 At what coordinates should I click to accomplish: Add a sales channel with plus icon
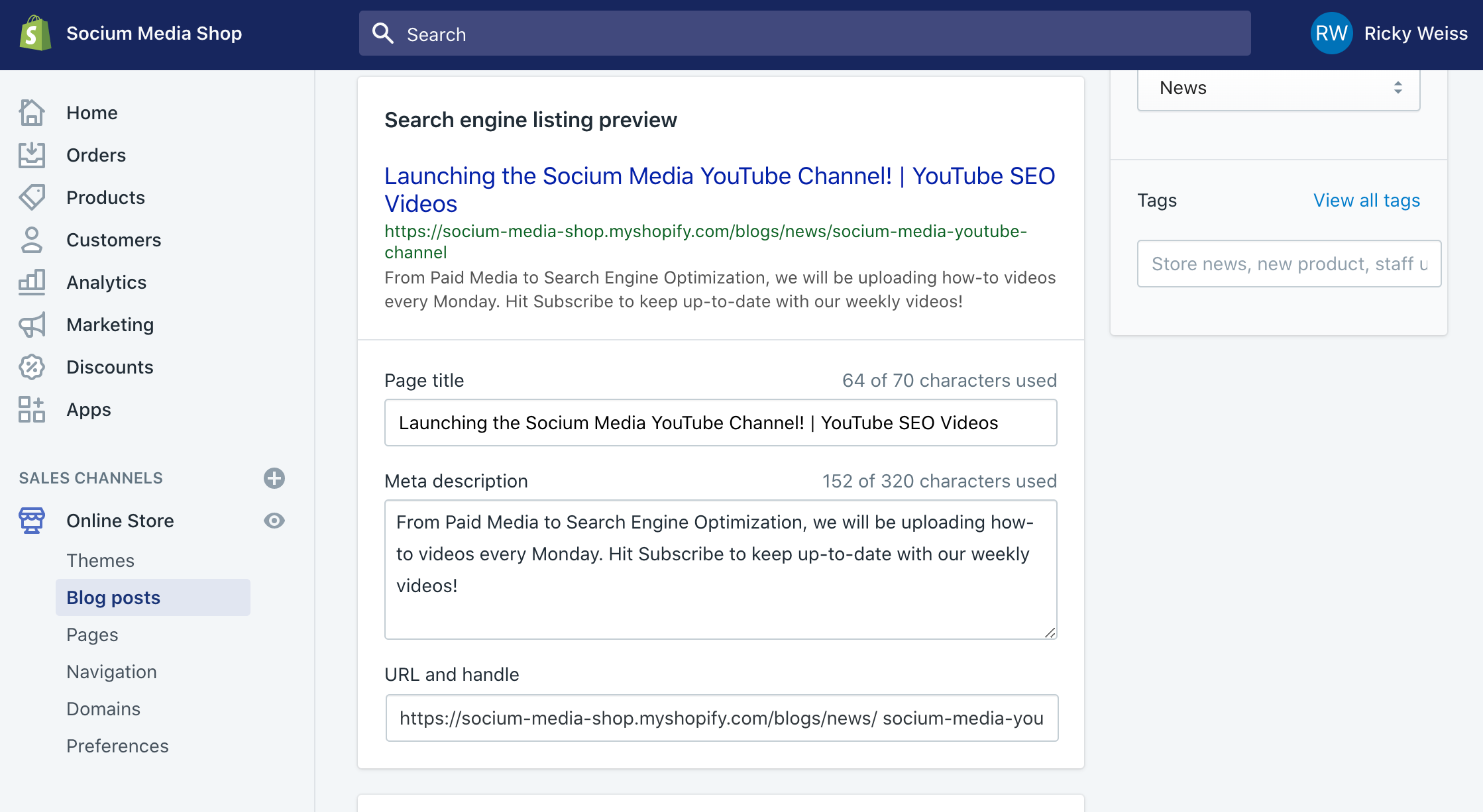tap(274, 478)
